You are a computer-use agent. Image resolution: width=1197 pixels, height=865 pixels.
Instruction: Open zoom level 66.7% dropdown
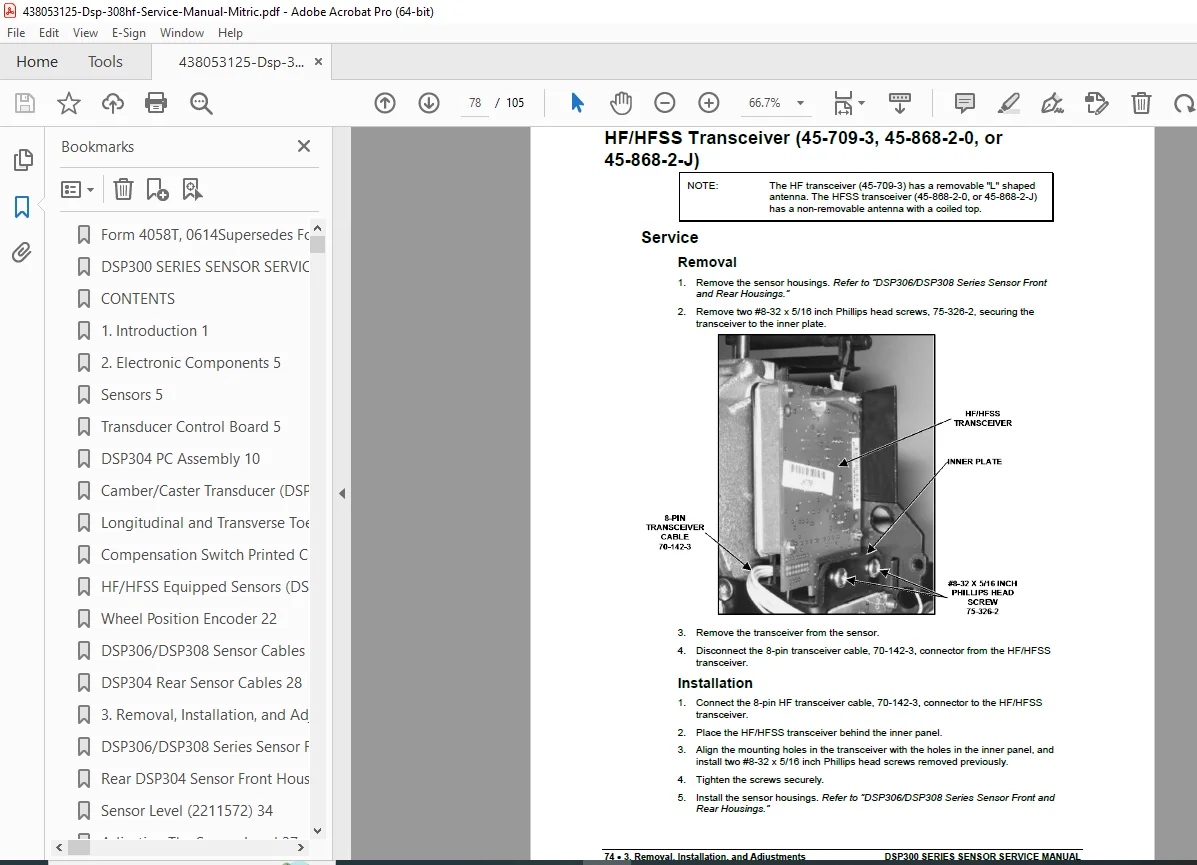800,103
